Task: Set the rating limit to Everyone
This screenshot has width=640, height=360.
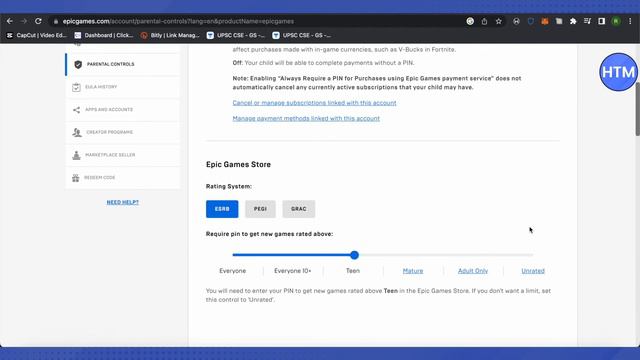Action: click(233, 271)
